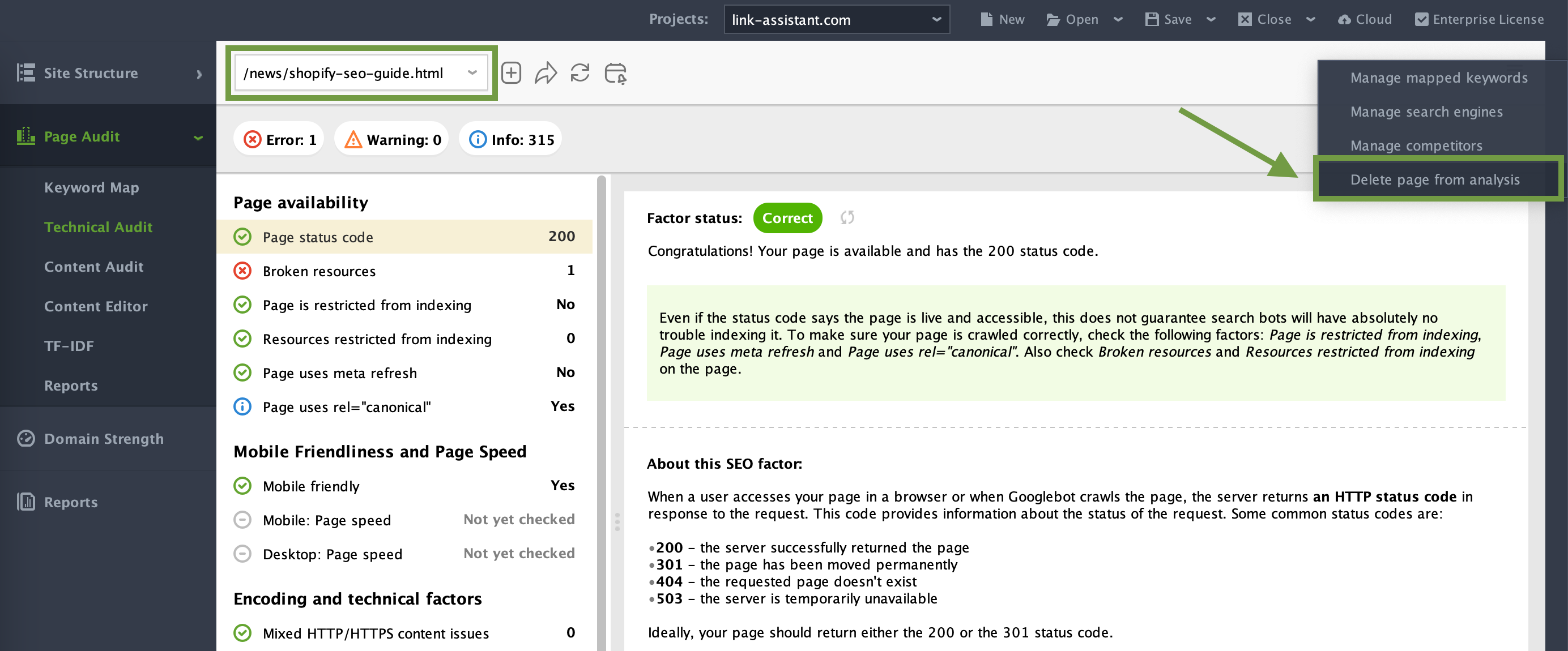The width and height of the screenshot is (1568, 651).
Task: Select Mixed HTTP/HTTPS content issues row
Action: 404,633
